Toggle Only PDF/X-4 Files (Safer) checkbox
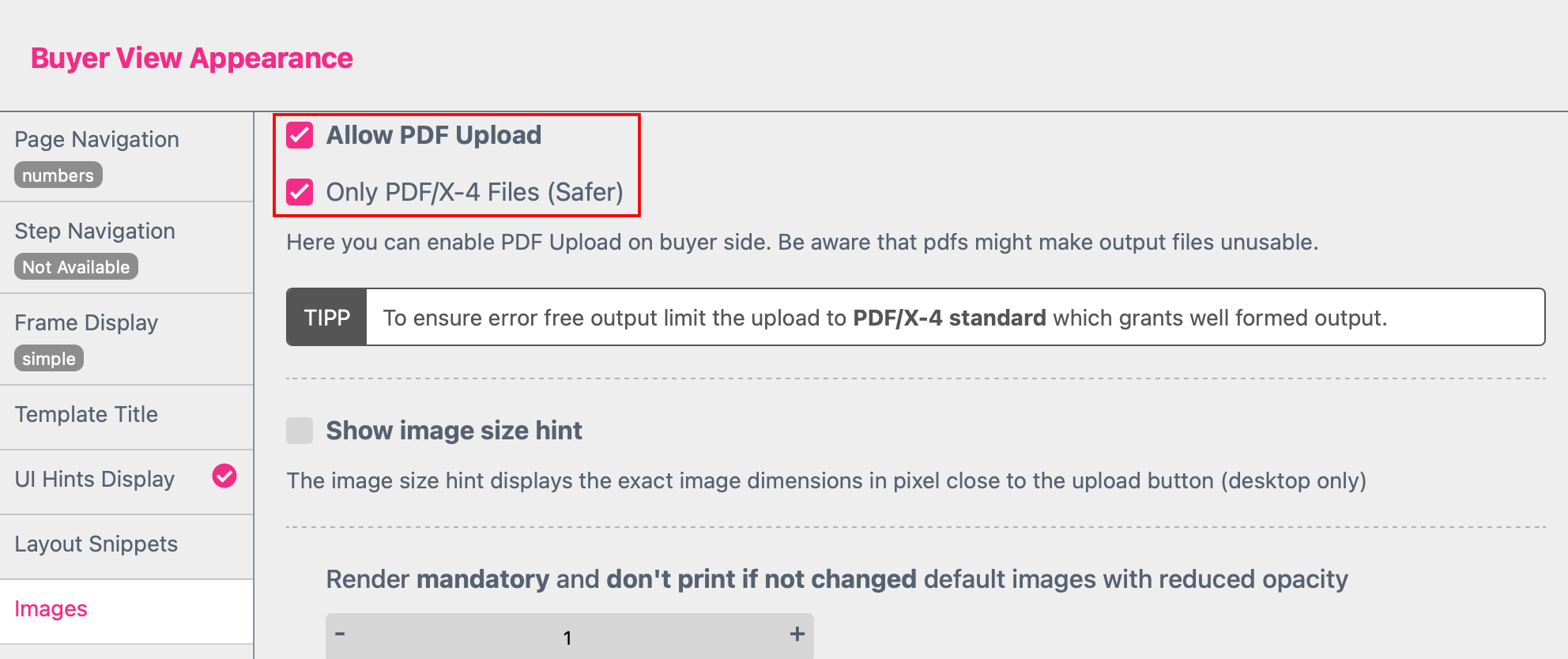The height and width of the screenshot is (659, 1568). (300, 192)
